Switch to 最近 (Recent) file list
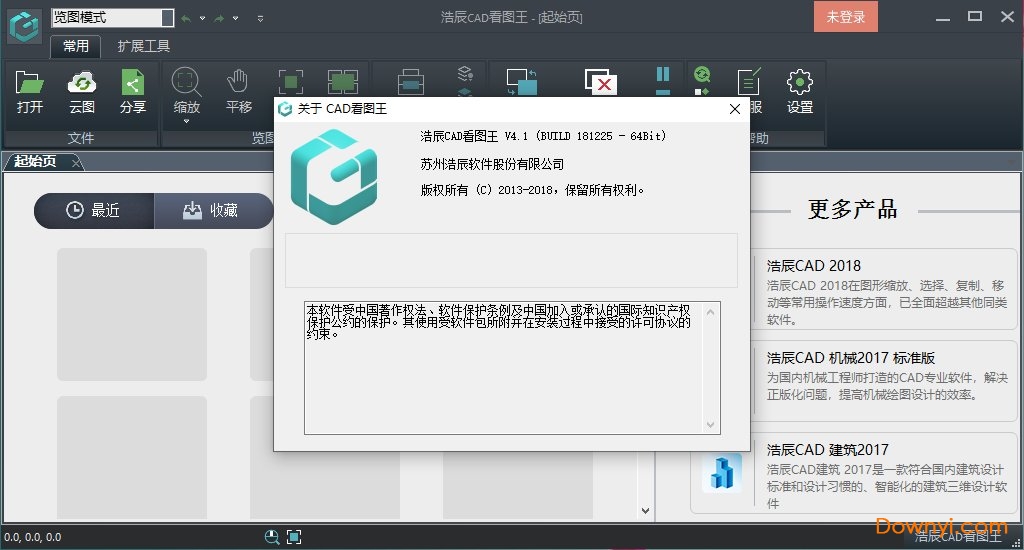The image size is (1024, 550). (x=94, y=210)
